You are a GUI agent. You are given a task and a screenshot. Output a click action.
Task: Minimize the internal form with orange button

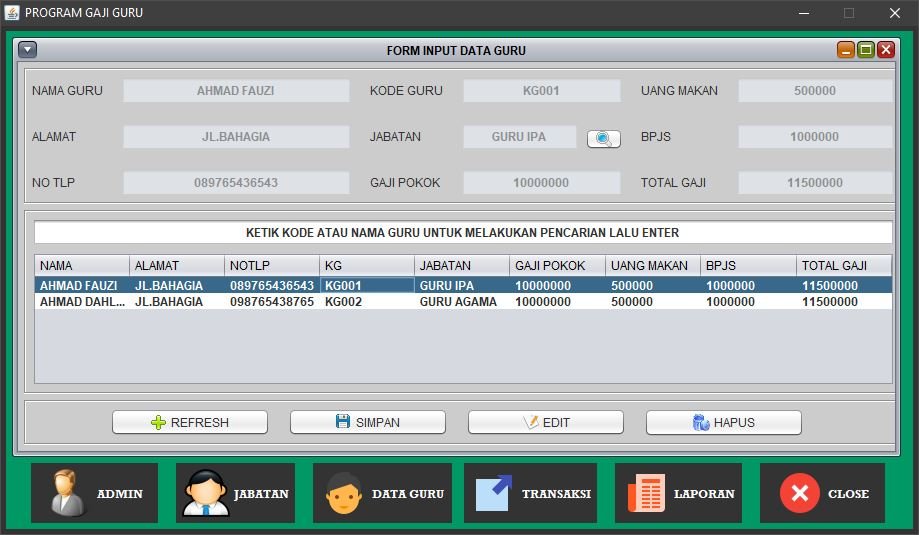click(x=846, y=50)
